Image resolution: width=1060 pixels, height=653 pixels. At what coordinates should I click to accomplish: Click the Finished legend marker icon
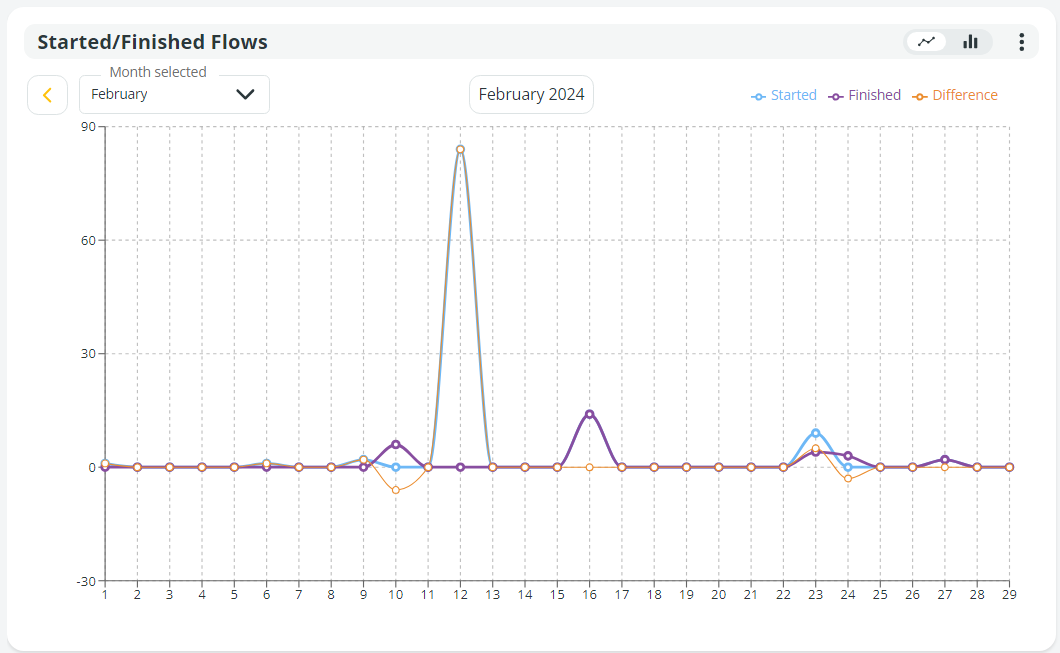click(836, 96)
